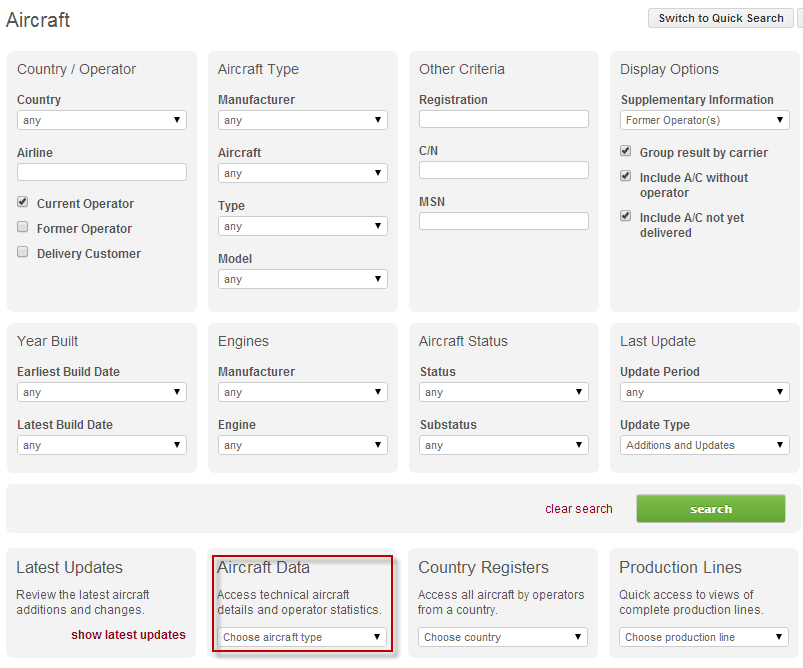Open the Country dropdown
803x668 pixels.
coord(102,120)
